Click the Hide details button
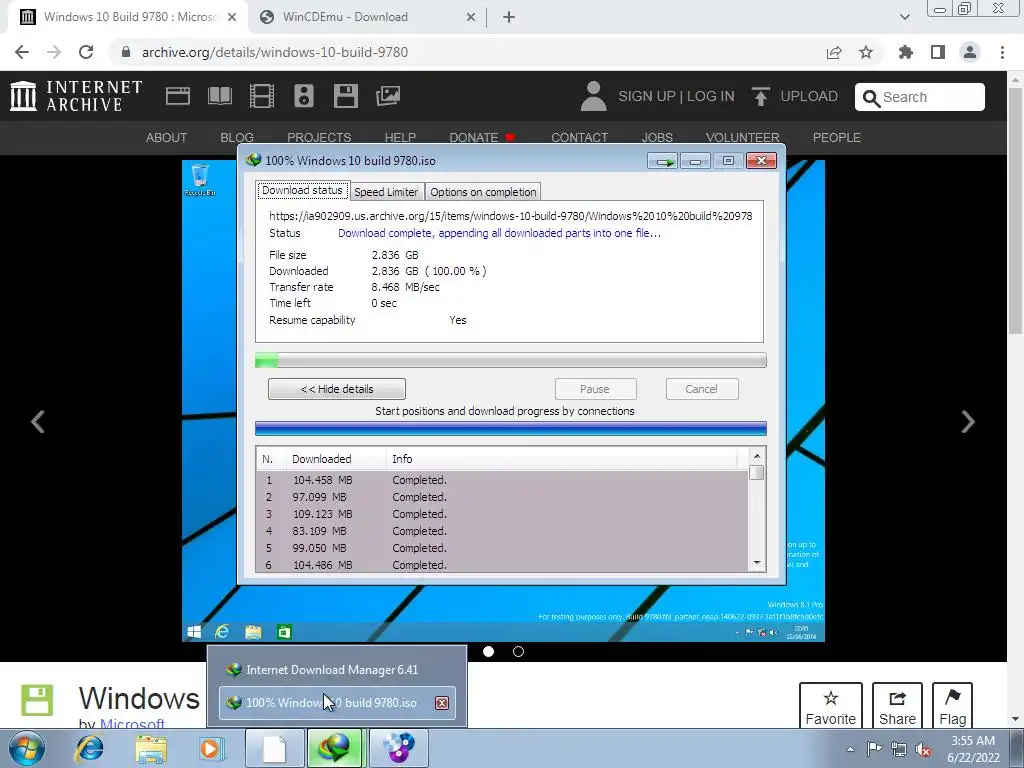The image size is (1024, 768). (337, 389)
